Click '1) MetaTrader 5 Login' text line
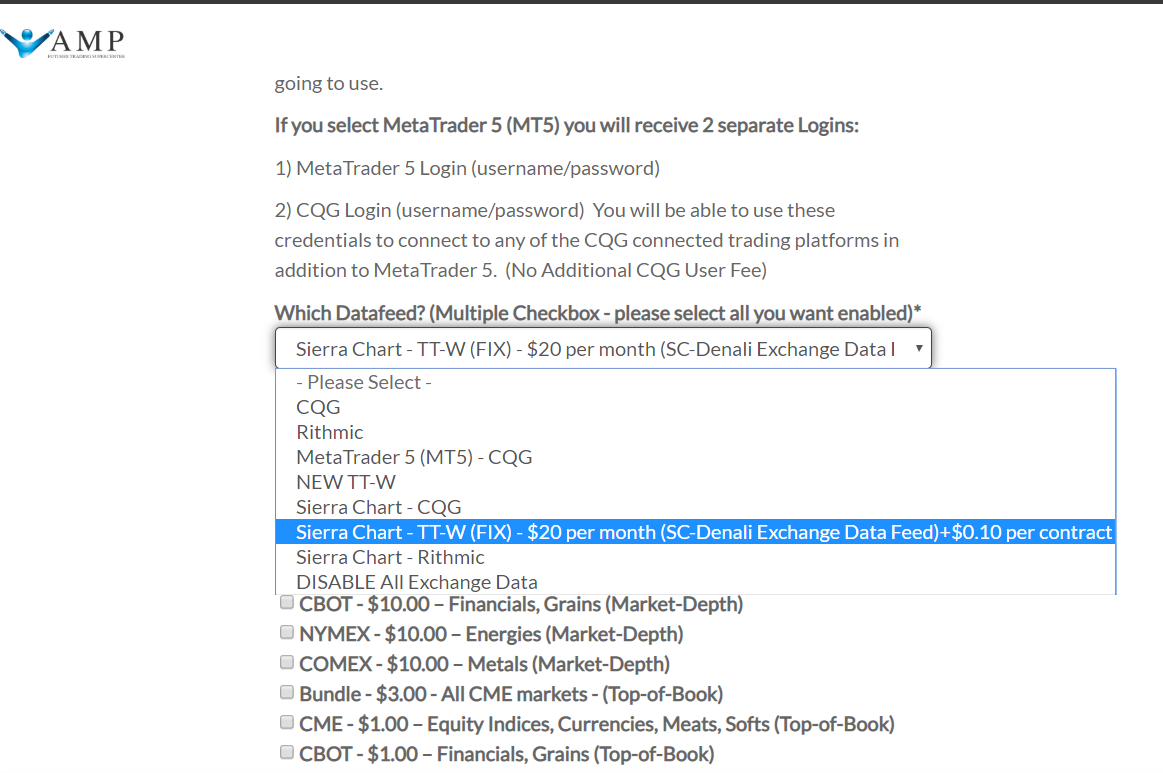 coord(467,168)
